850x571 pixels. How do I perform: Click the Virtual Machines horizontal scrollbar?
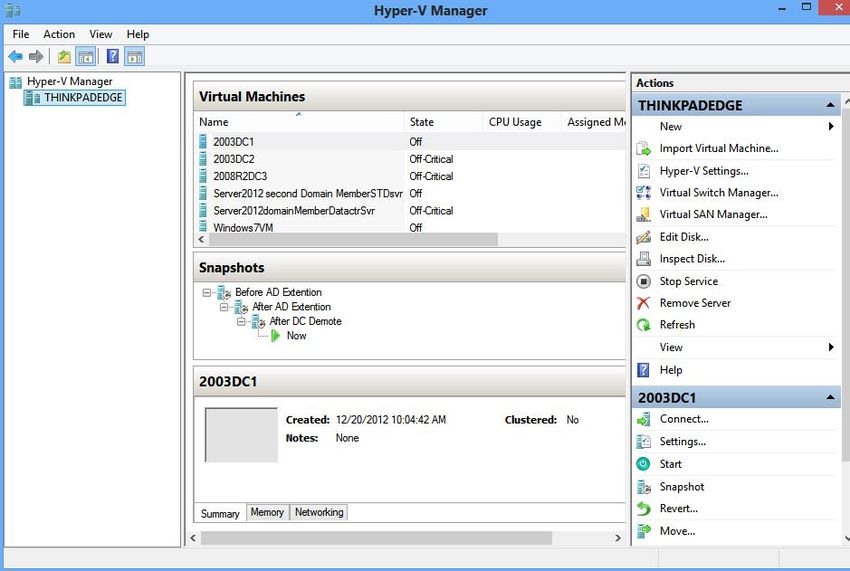353,239
